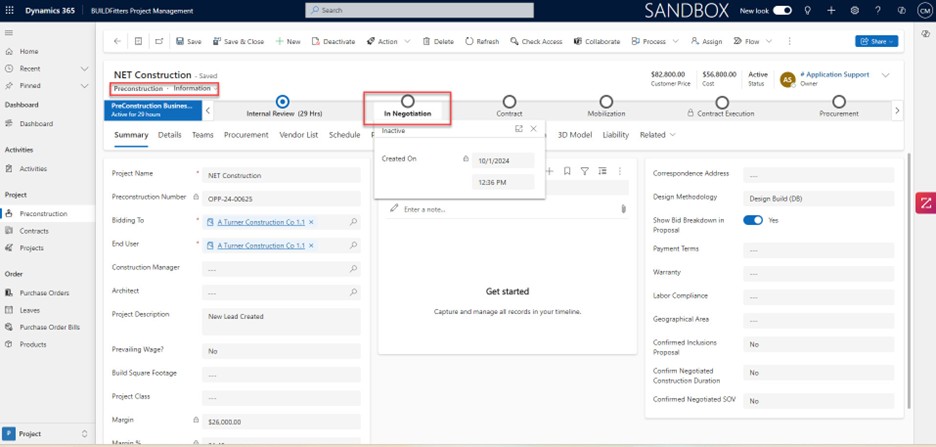Dock the stage flyout with pop-out icon
The image size is (936, 447).
[x=519, y=129]
